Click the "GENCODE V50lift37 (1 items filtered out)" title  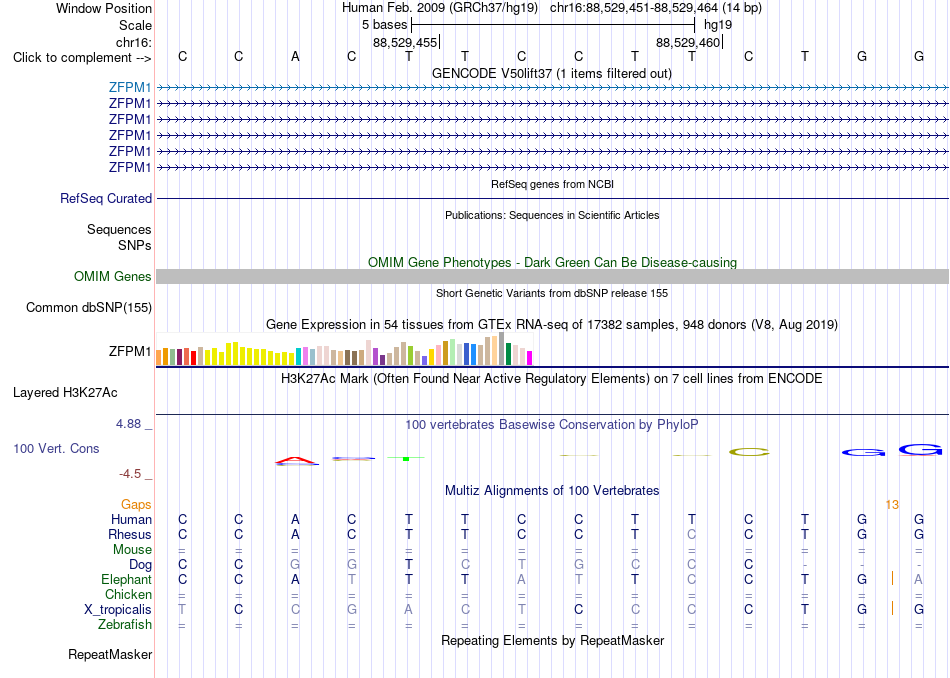pos(552,73)
